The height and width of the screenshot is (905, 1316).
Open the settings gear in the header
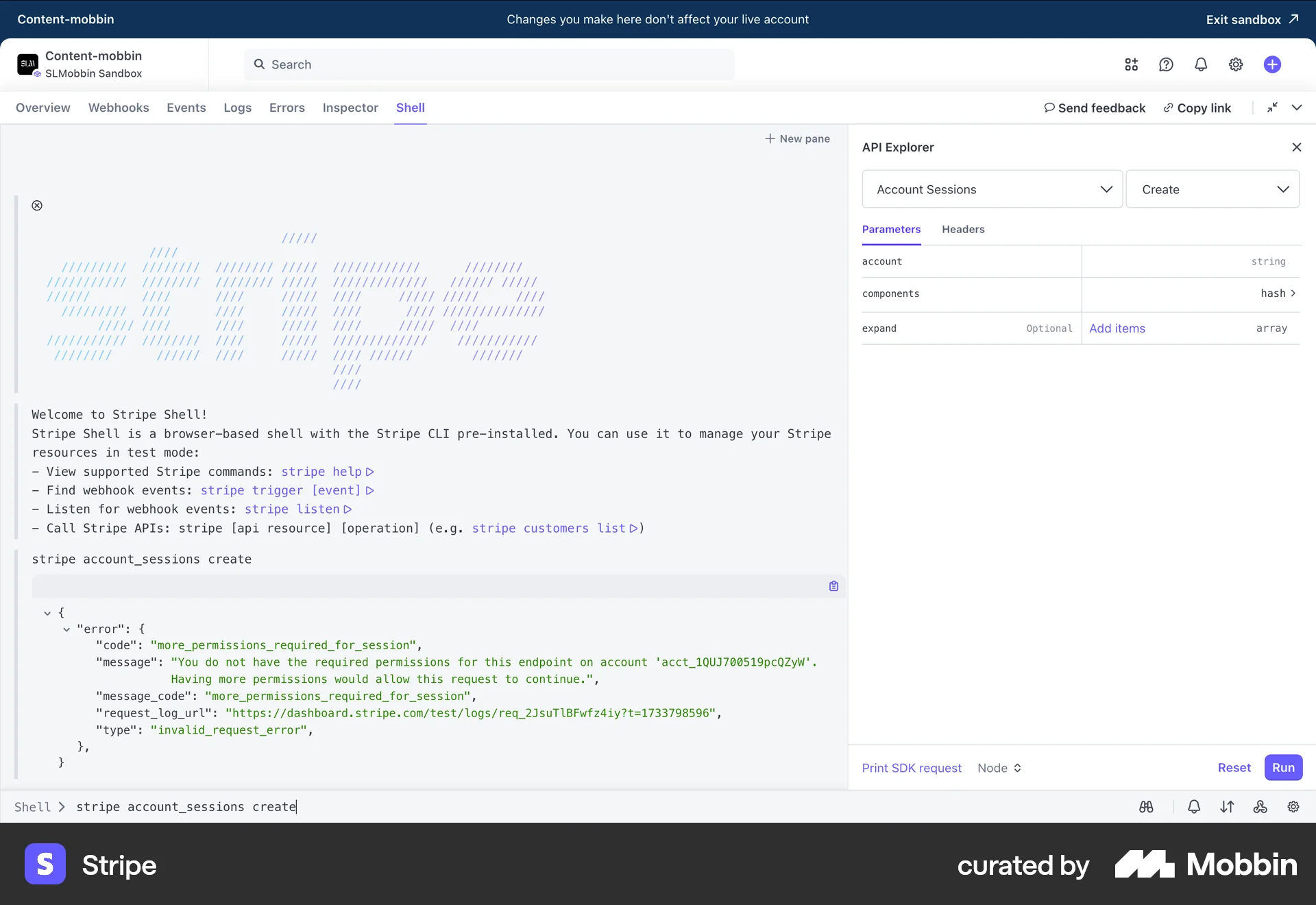point(1236,64)
